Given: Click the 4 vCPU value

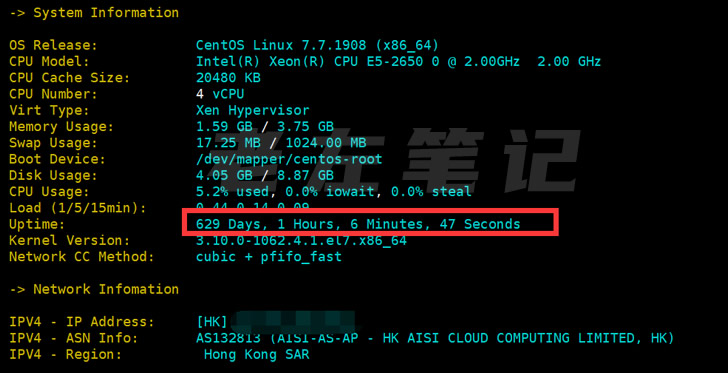Looking at the screenshot, I should (220, 94).
